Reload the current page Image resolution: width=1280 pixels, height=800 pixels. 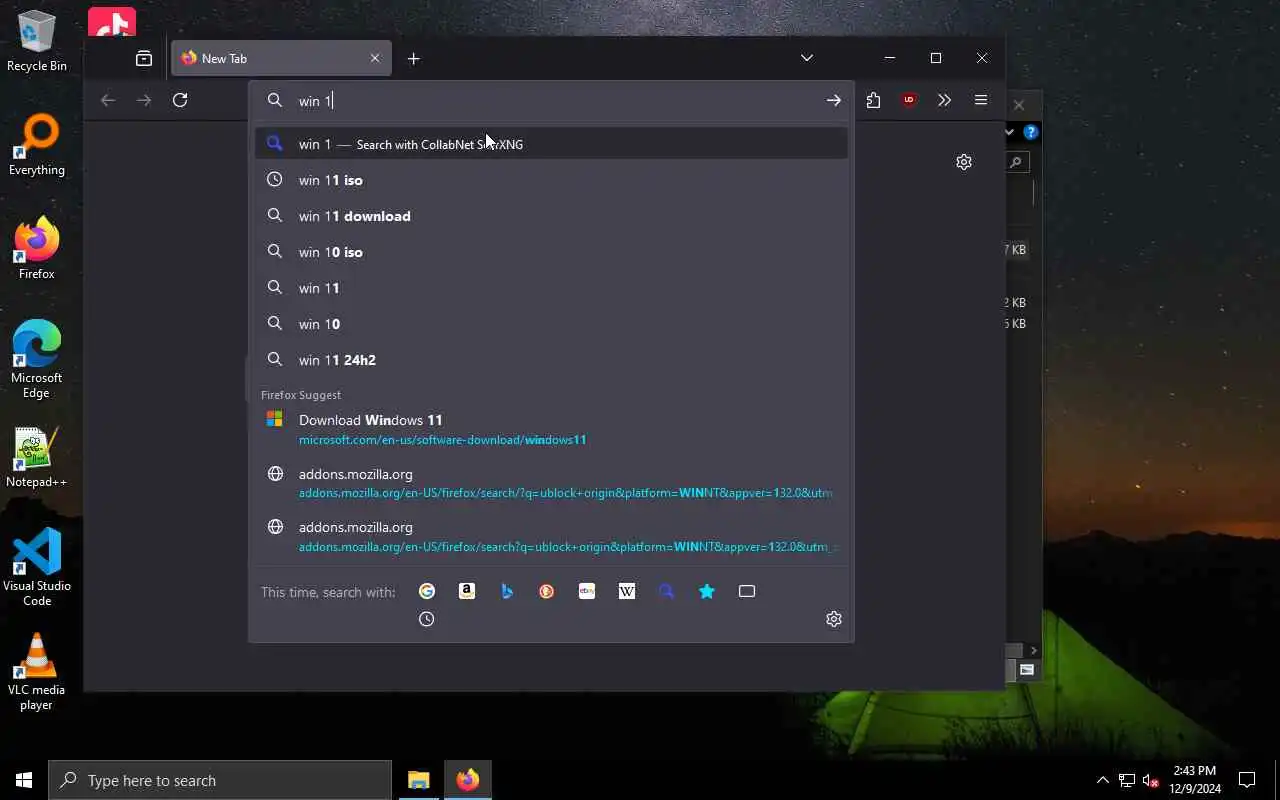click(180, 100)
